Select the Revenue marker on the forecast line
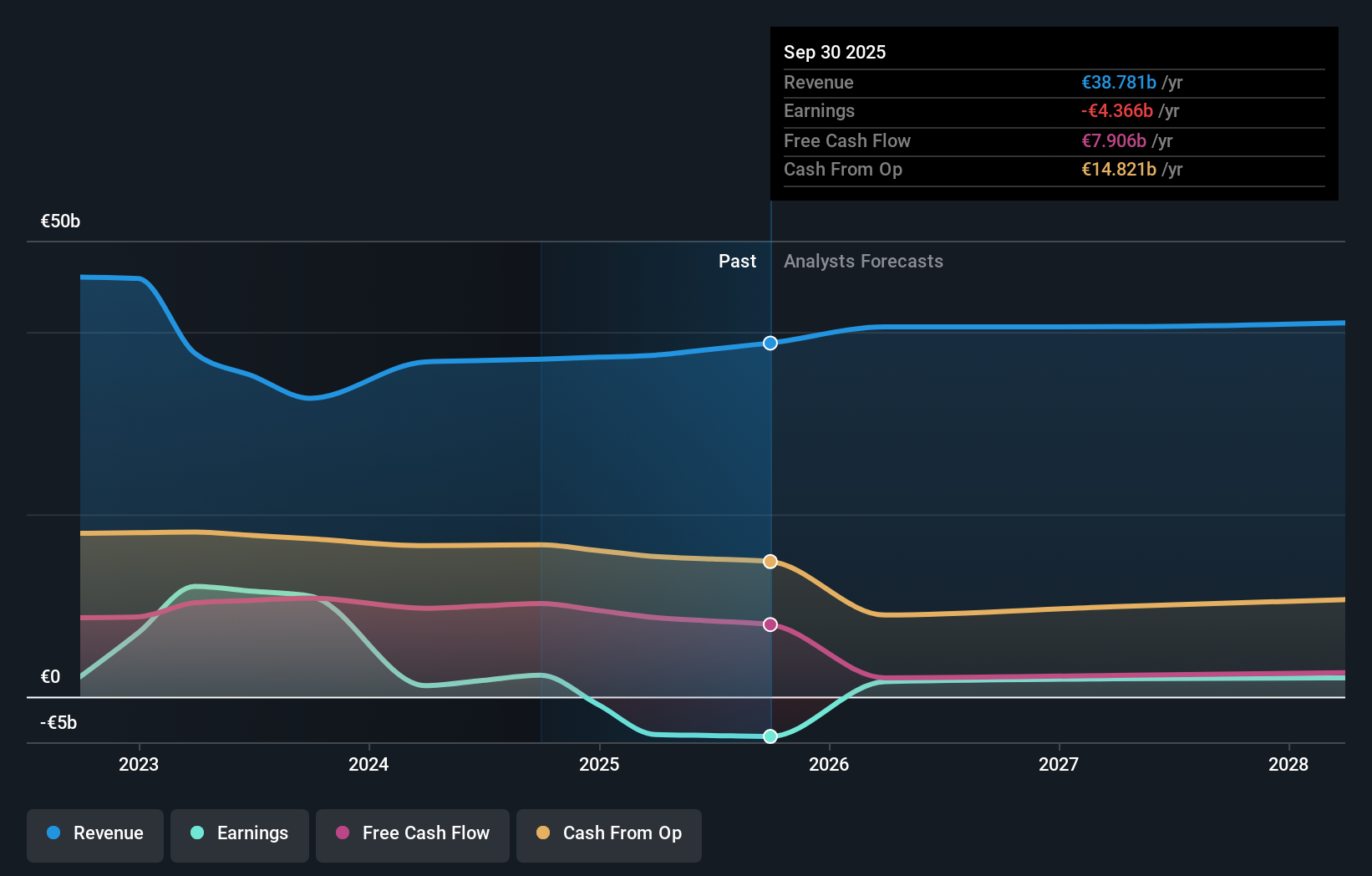This screenshot has height=876, width=1372. pos(770,343)
